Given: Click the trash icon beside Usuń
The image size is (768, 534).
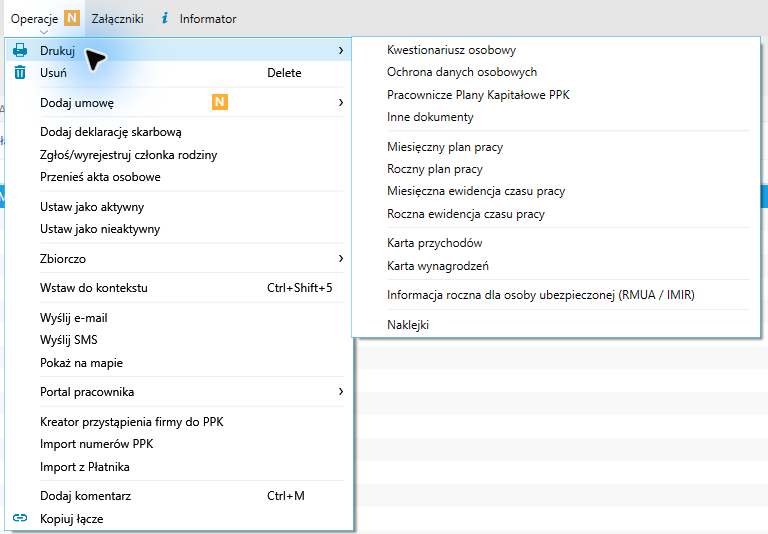Looking at the screenshot, I should point(20,73).
